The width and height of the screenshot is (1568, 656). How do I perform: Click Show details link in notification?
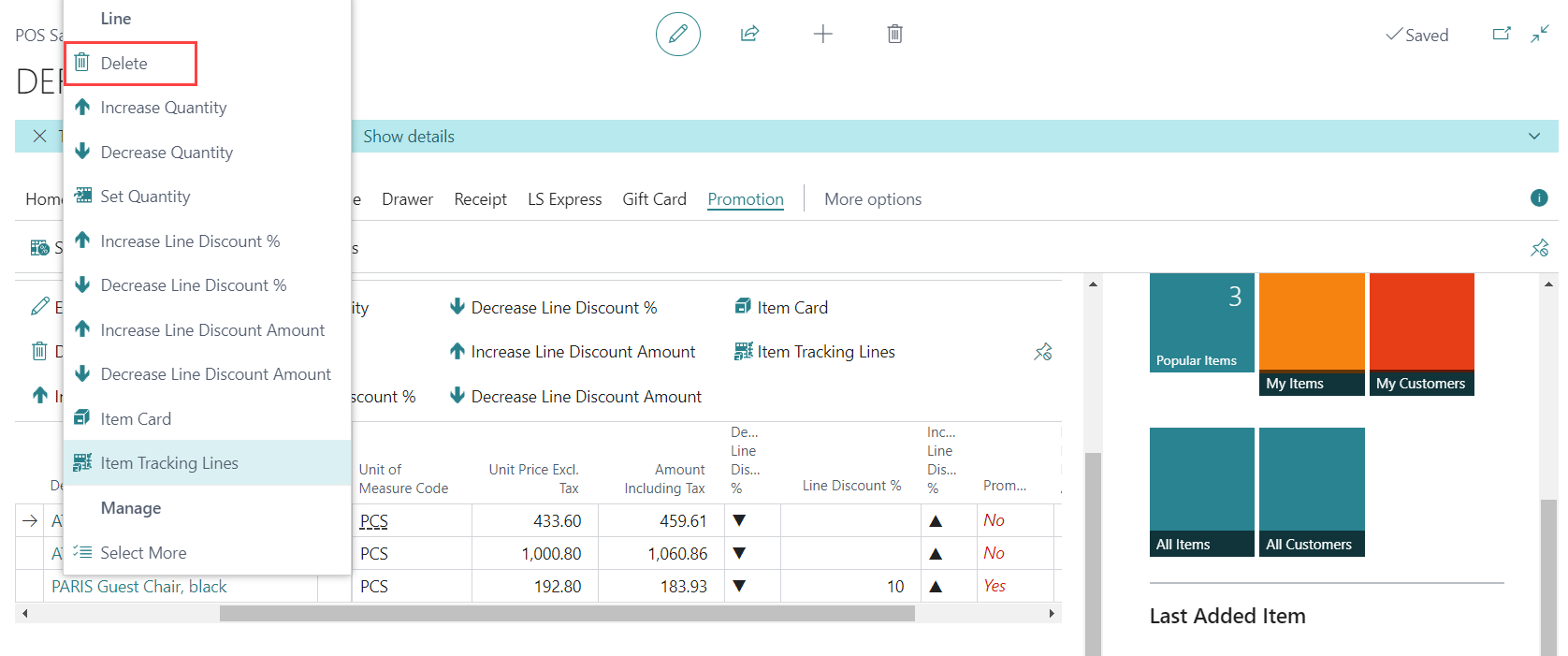coord(409,137)
